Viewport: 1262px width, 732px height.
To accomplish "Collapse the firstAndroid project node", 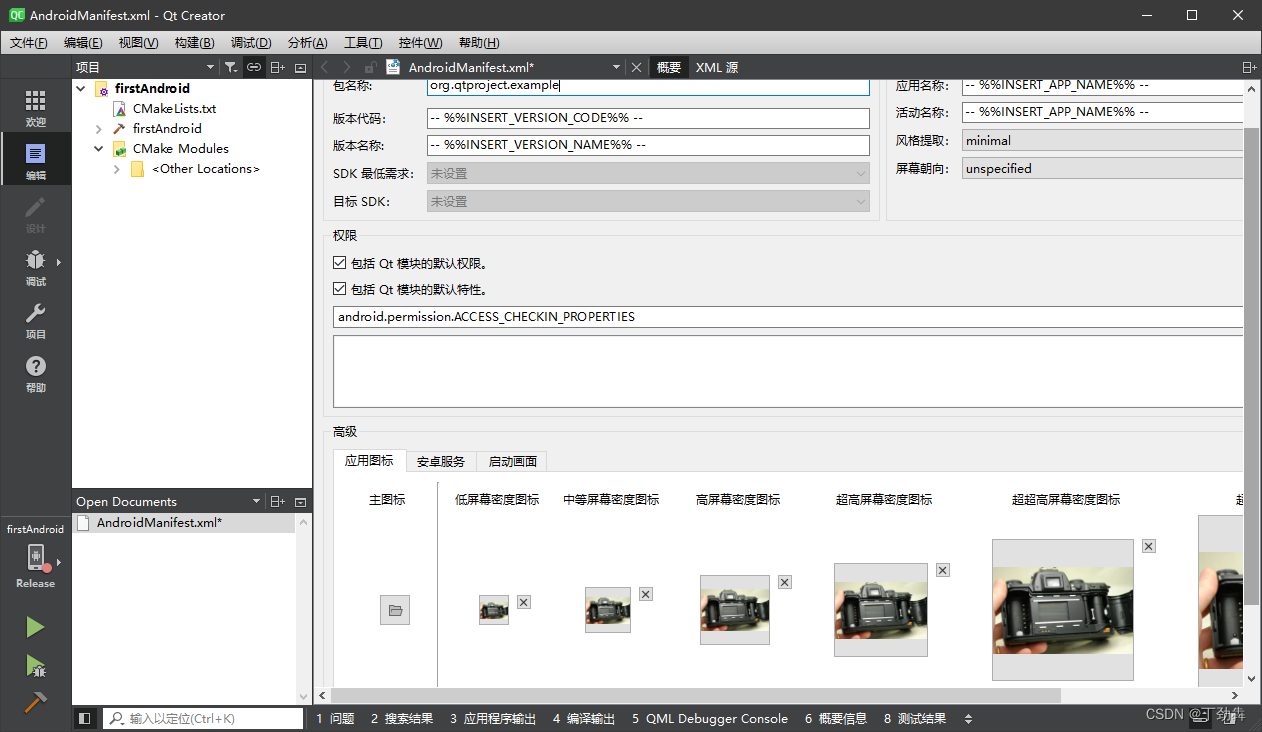I will pos(81,88).
